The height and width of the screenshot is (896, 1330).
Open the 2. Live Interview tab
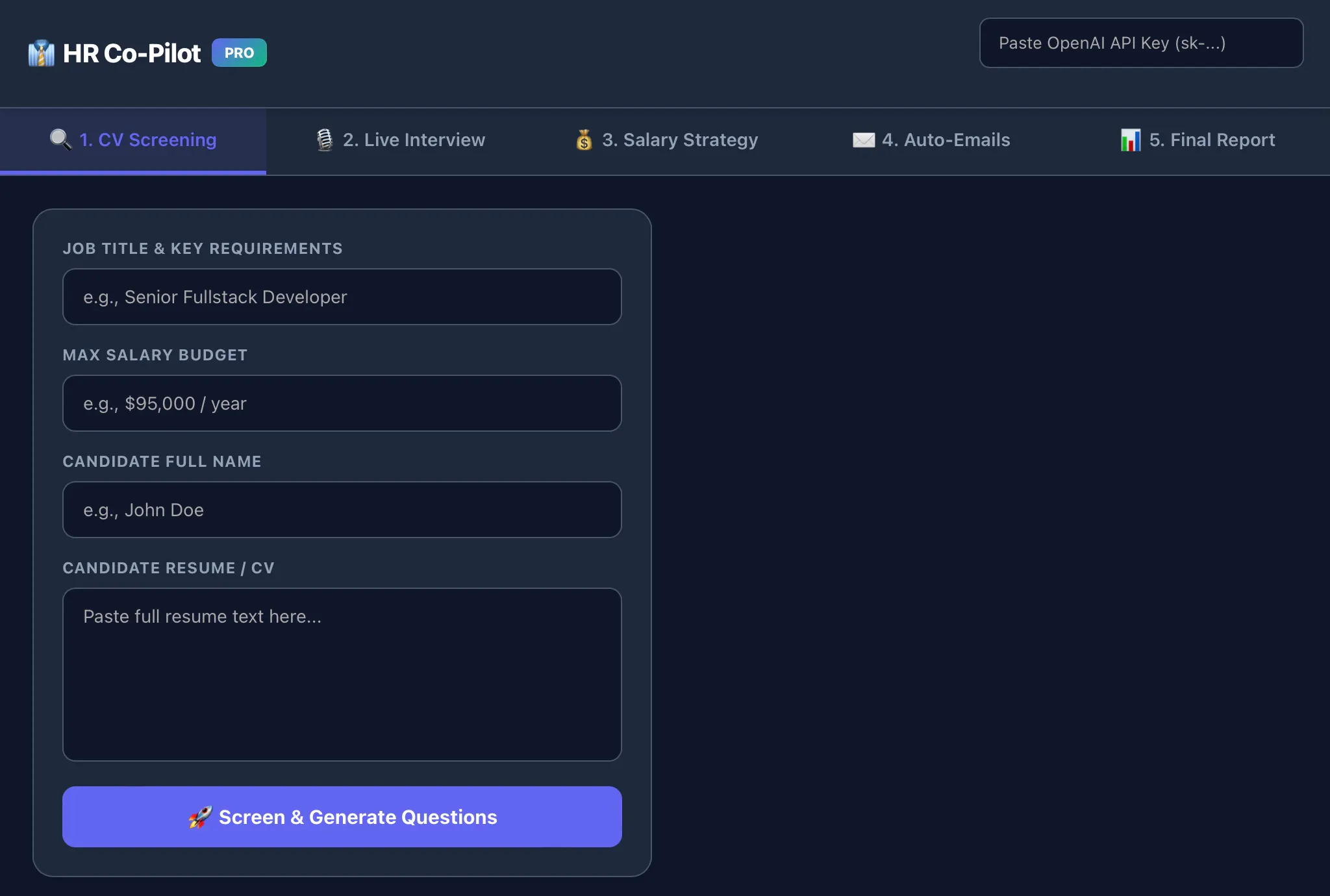pyautogui.click(x=399, y=141)
